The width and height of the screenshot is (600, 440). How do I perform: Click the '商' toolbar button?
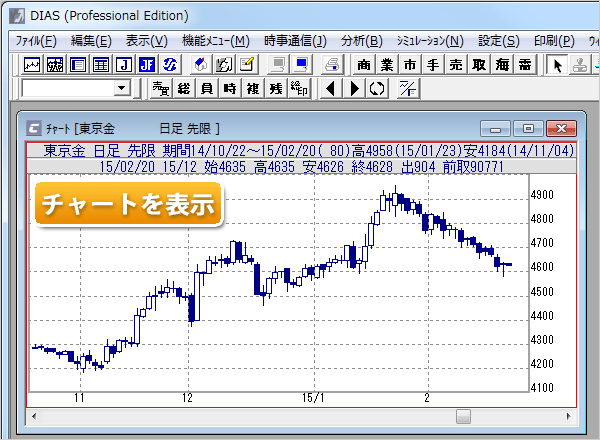click(364, 65)
